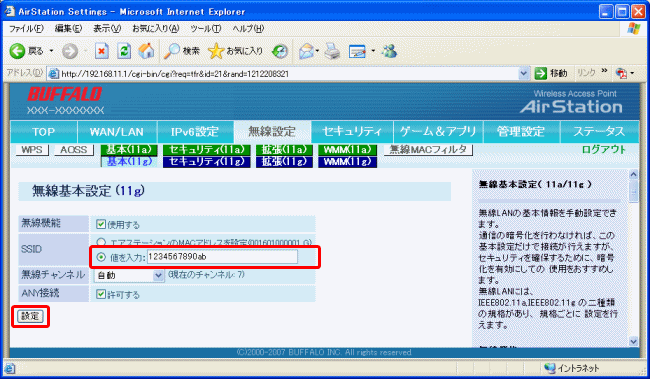
Task: Click the Intranet zone globe icon
Action: (x=550, y=368)
